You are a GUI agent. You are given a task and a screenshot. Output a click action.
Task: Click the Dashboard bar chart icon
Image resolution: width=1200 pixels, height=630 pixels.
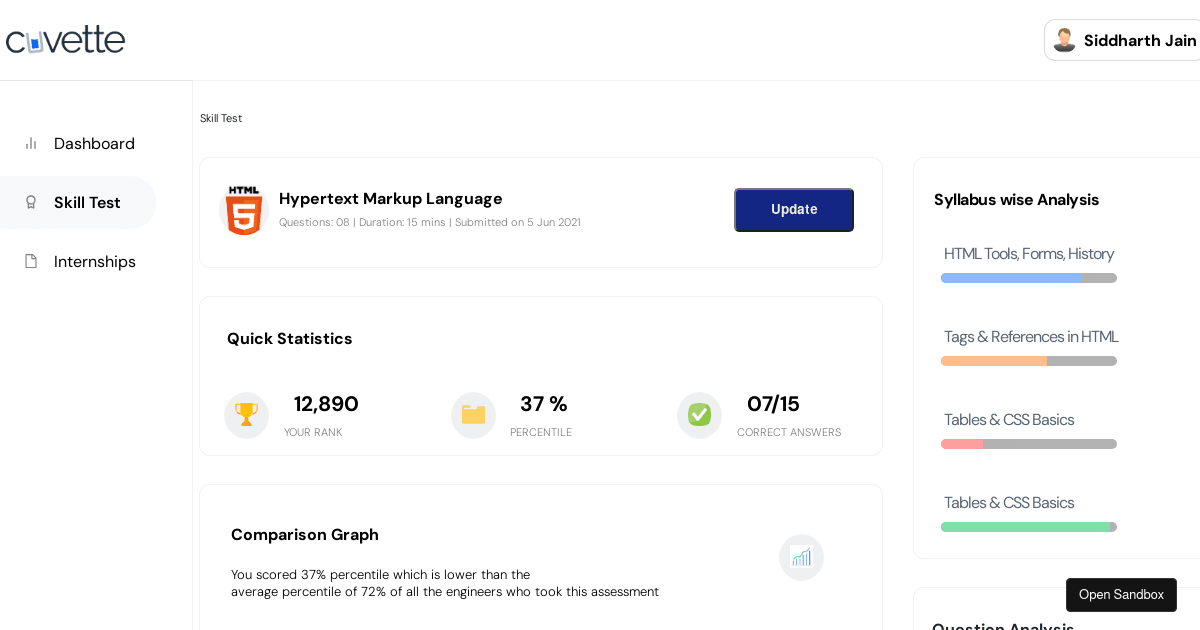tap(31, 143)
